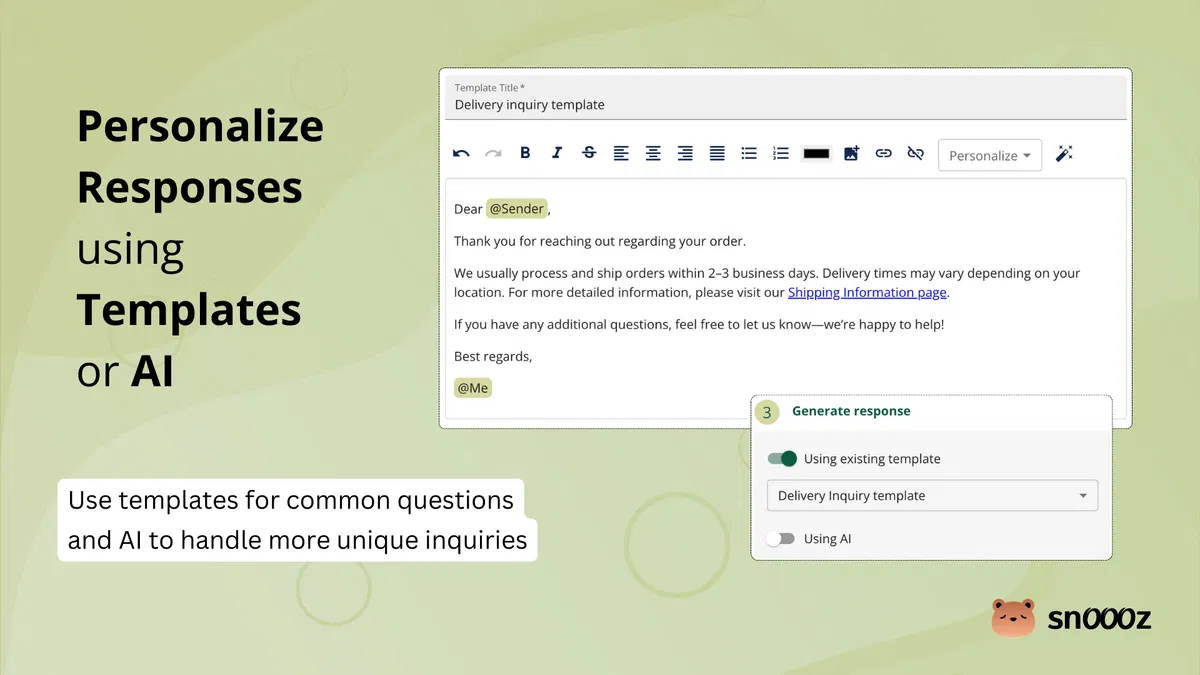Apply strikethrough formatting
Screen dimensions: 1200x675
point(589,153)
